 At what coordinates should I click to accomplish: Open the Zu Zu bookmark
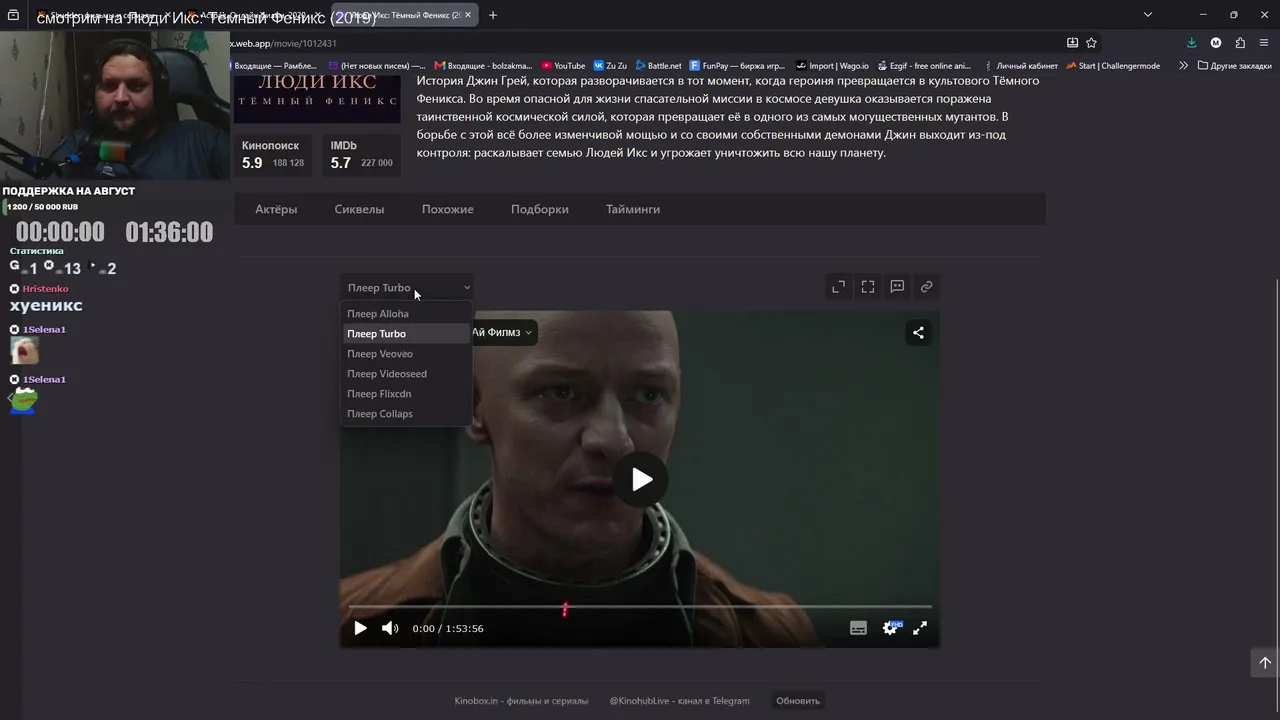(610, 66)
